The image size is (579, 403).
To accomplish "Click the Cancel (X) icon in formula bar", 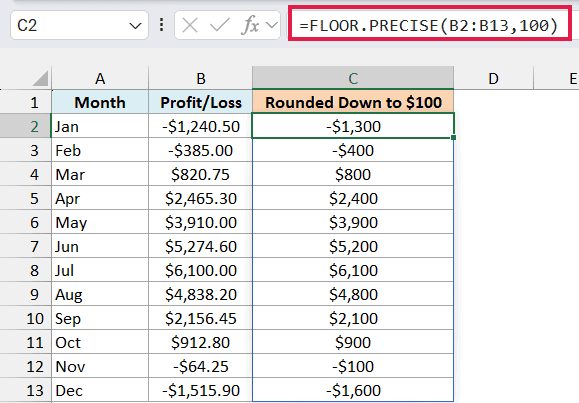I will 190,25.
